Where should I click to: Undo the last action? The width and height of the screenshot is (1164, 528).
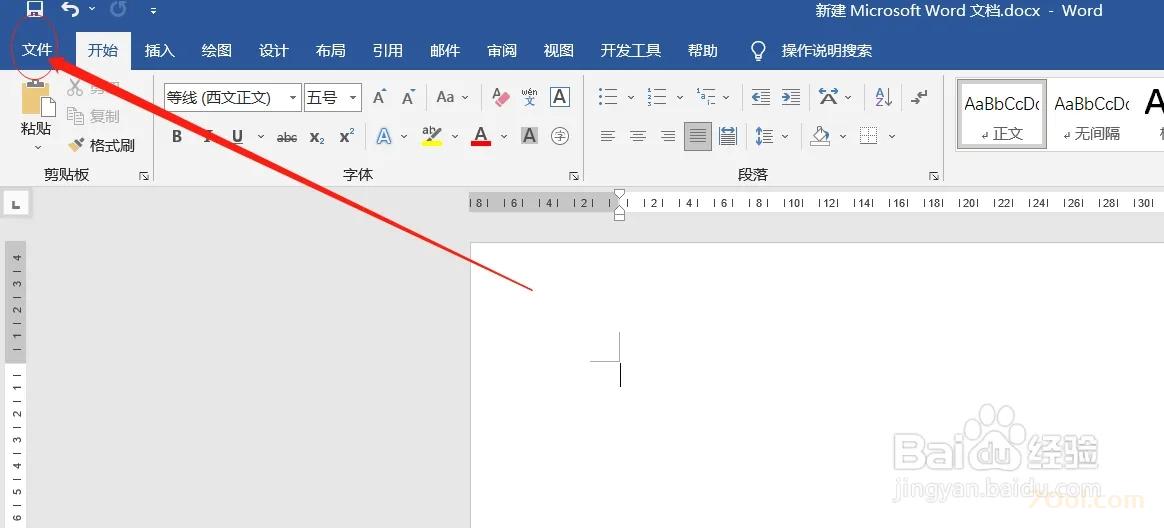[70, 10]
